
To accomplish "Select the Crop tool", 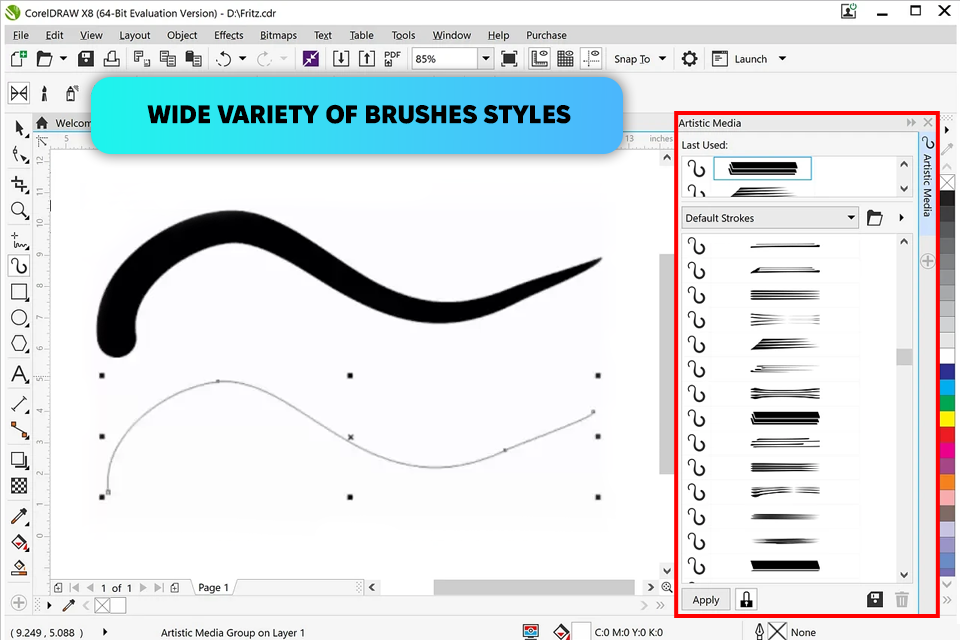I will (20, 184).
